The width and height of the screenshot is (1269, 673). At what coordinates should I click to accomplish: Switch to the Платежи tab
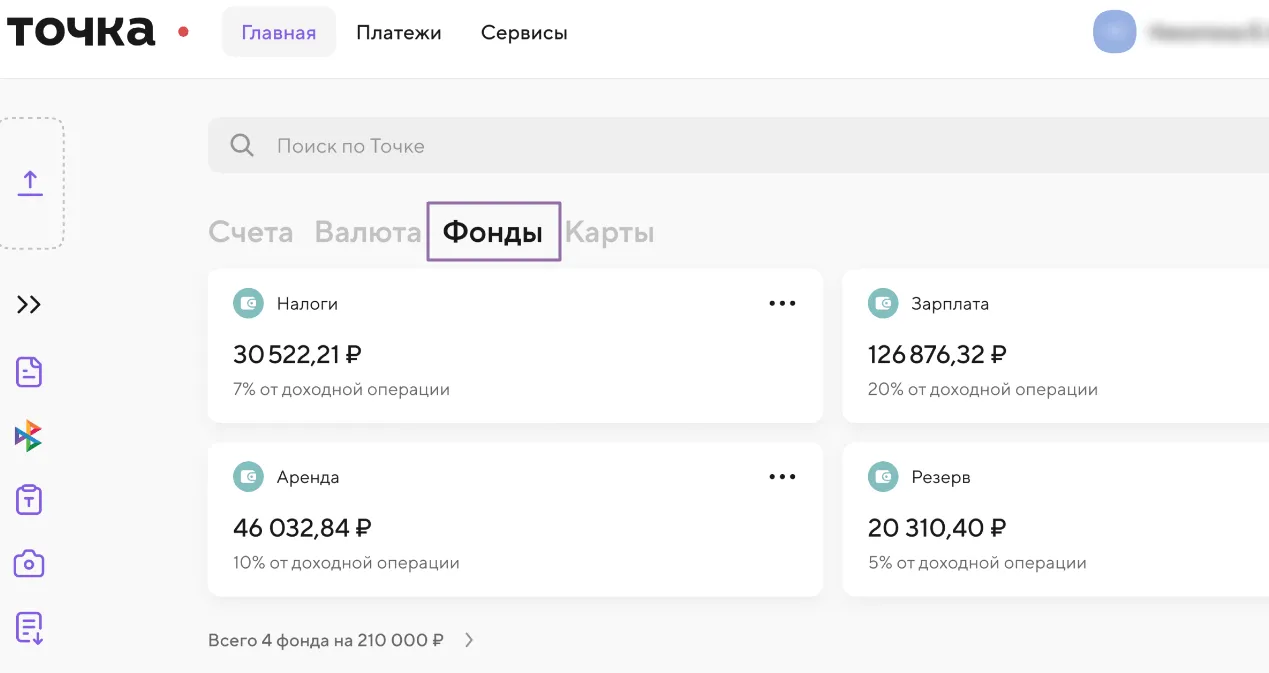pos(398,32)
